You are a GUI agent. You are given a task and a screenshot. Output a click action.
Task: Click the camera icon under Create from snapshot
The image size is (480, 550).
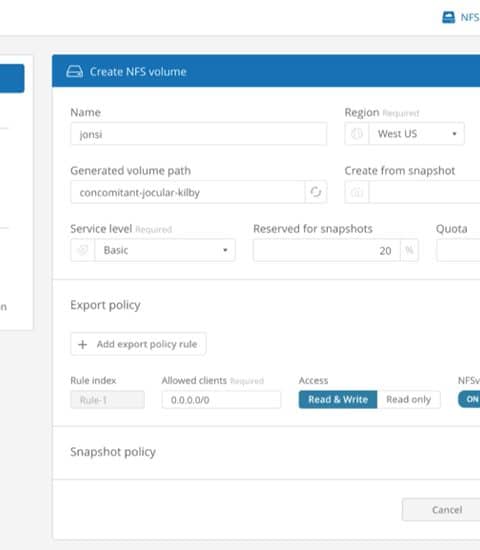click(357, 192)
